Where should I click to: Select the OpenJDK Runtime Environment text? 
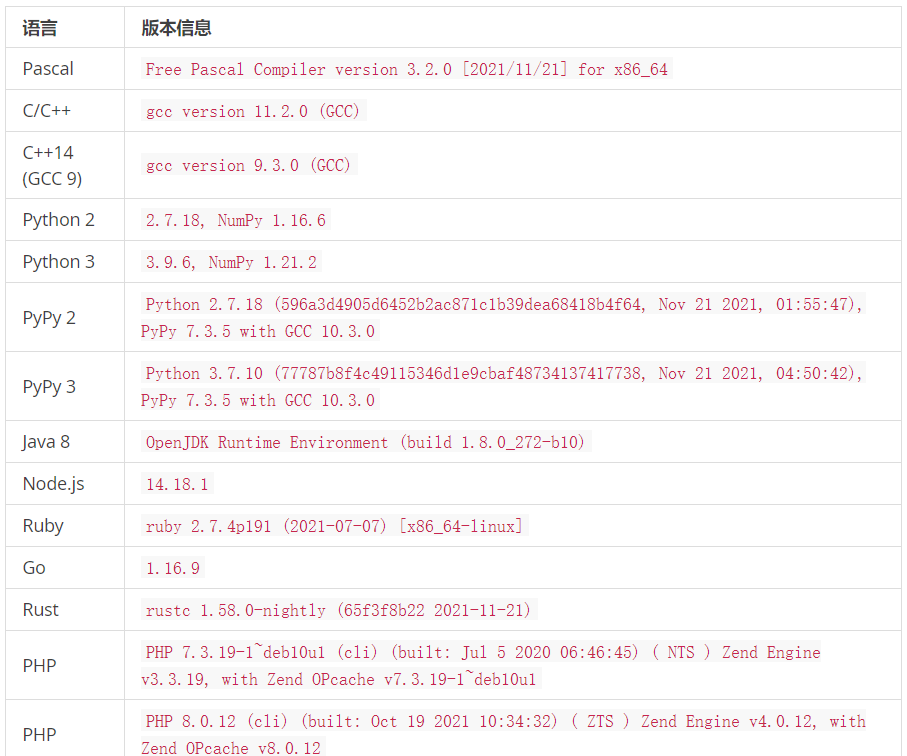pos(366,442)
